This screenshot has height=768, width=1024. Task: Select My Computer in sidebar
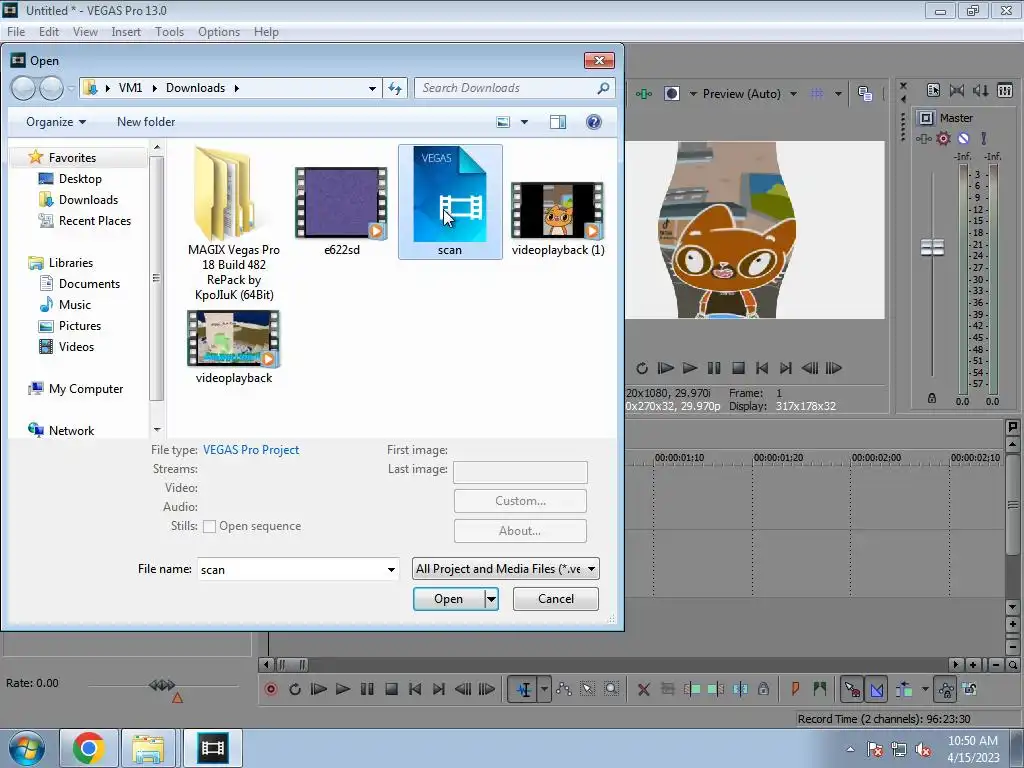pyautogui.click(x=75, y=389)
